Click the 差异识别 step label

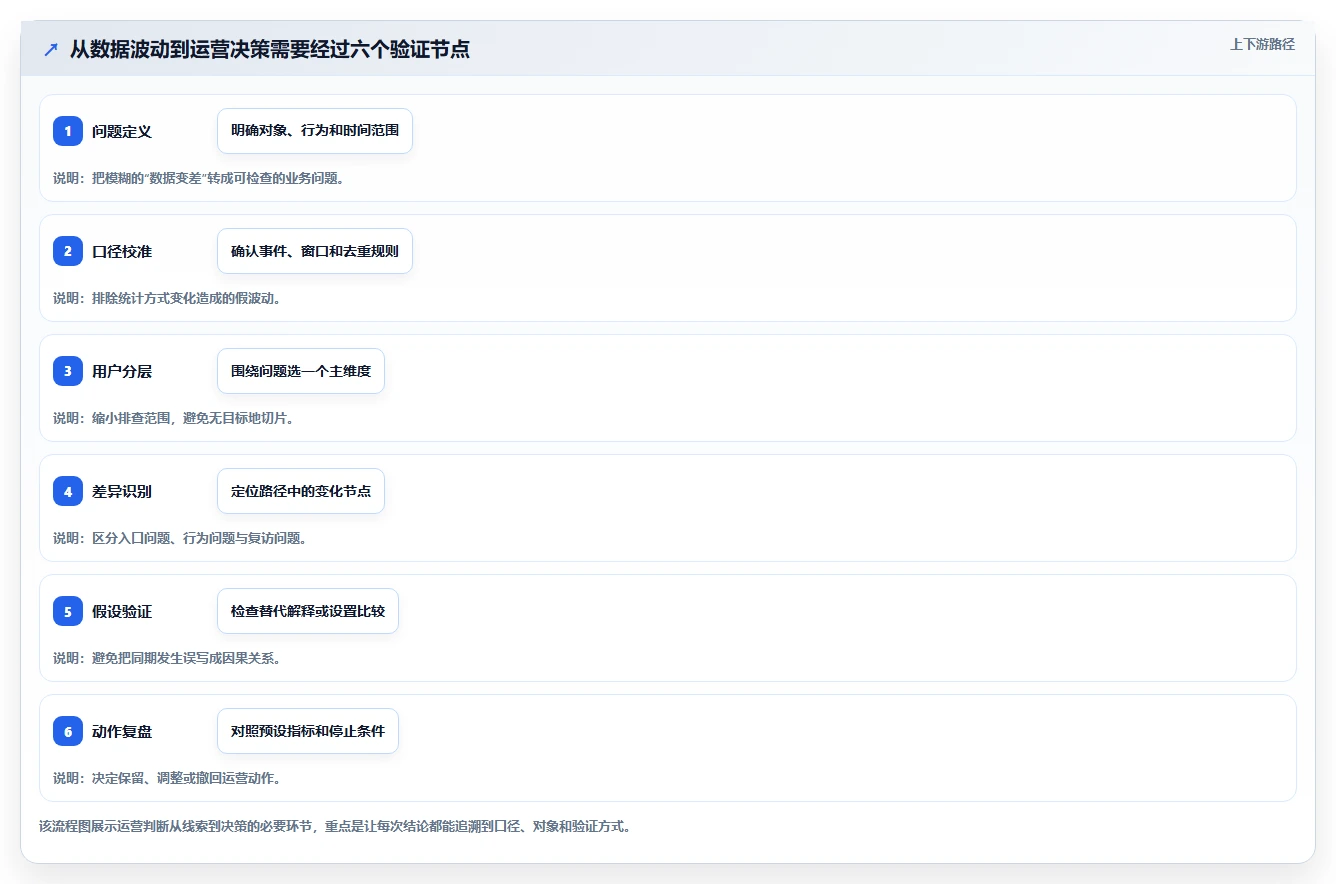pos(122,491)
